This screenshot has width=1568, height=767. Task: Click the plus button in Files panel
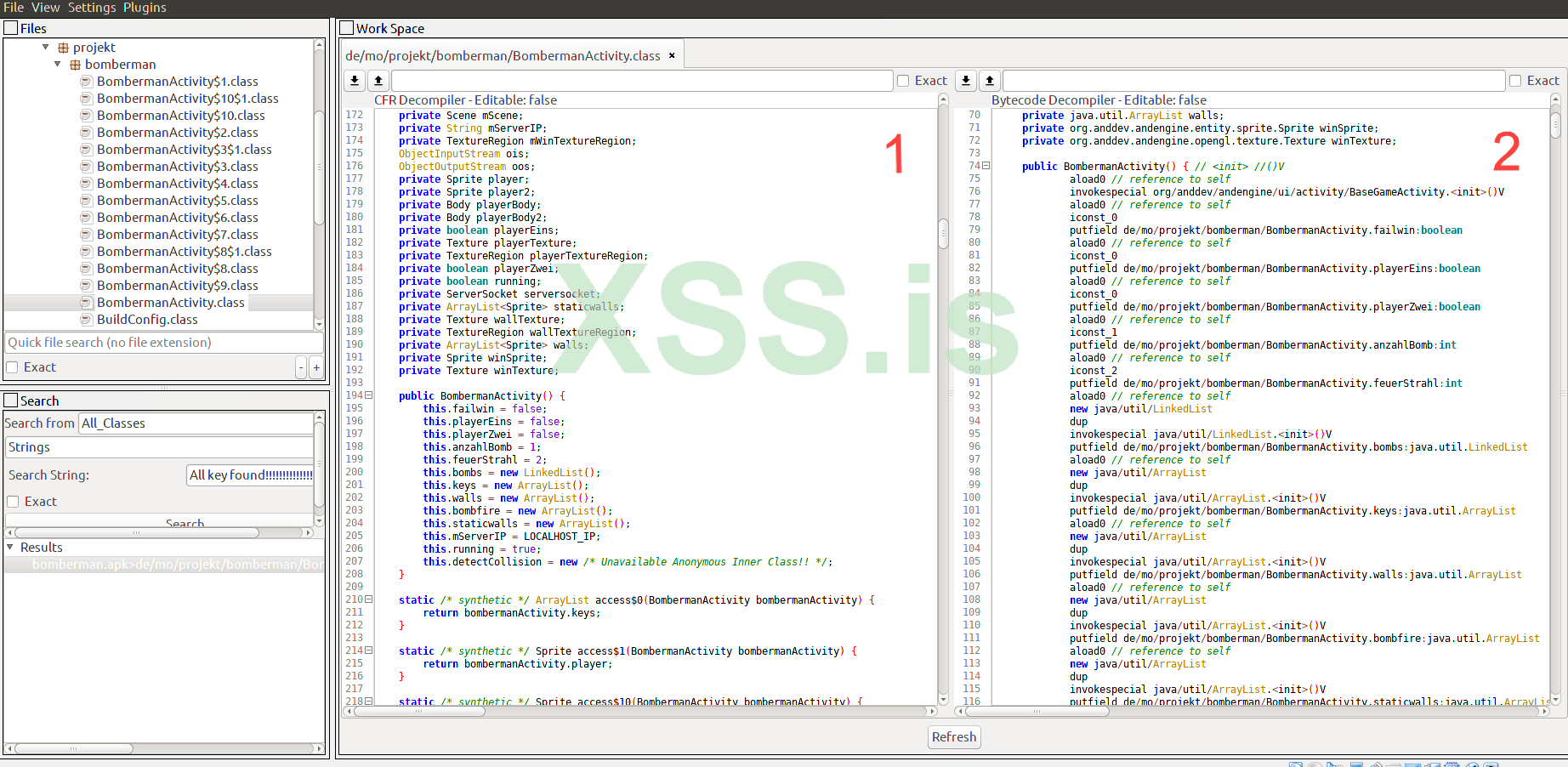316,367
